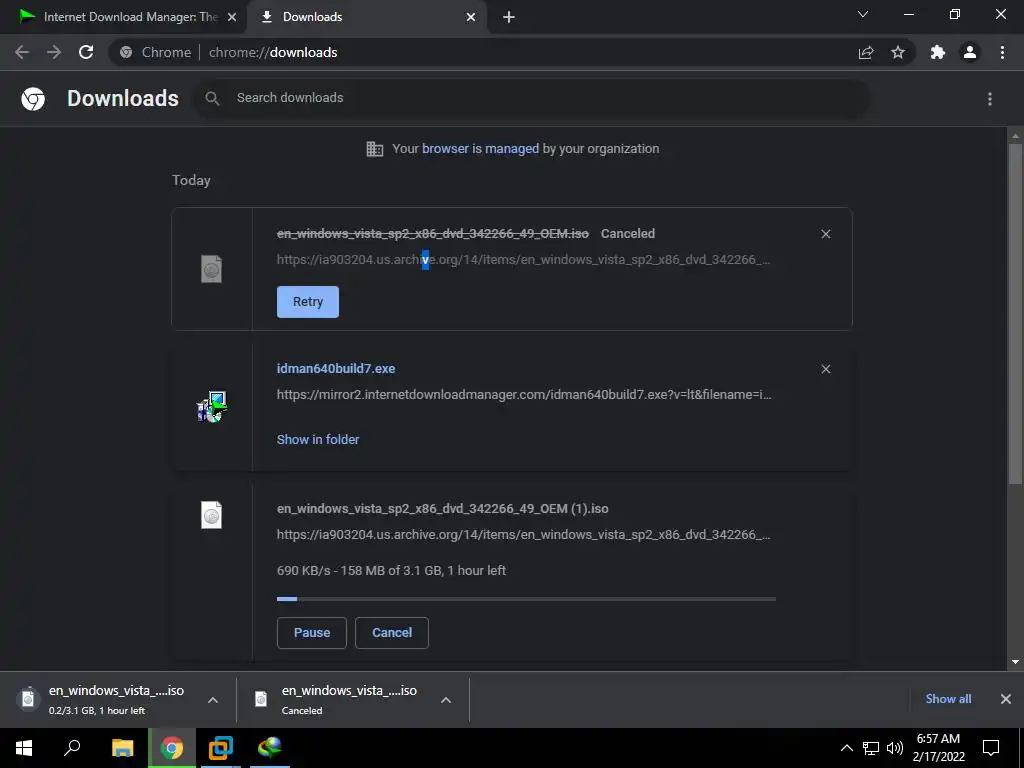1024x768 pixels.
Task: Open the idman640build7.exe file link
Action: (x=336, y=368)
